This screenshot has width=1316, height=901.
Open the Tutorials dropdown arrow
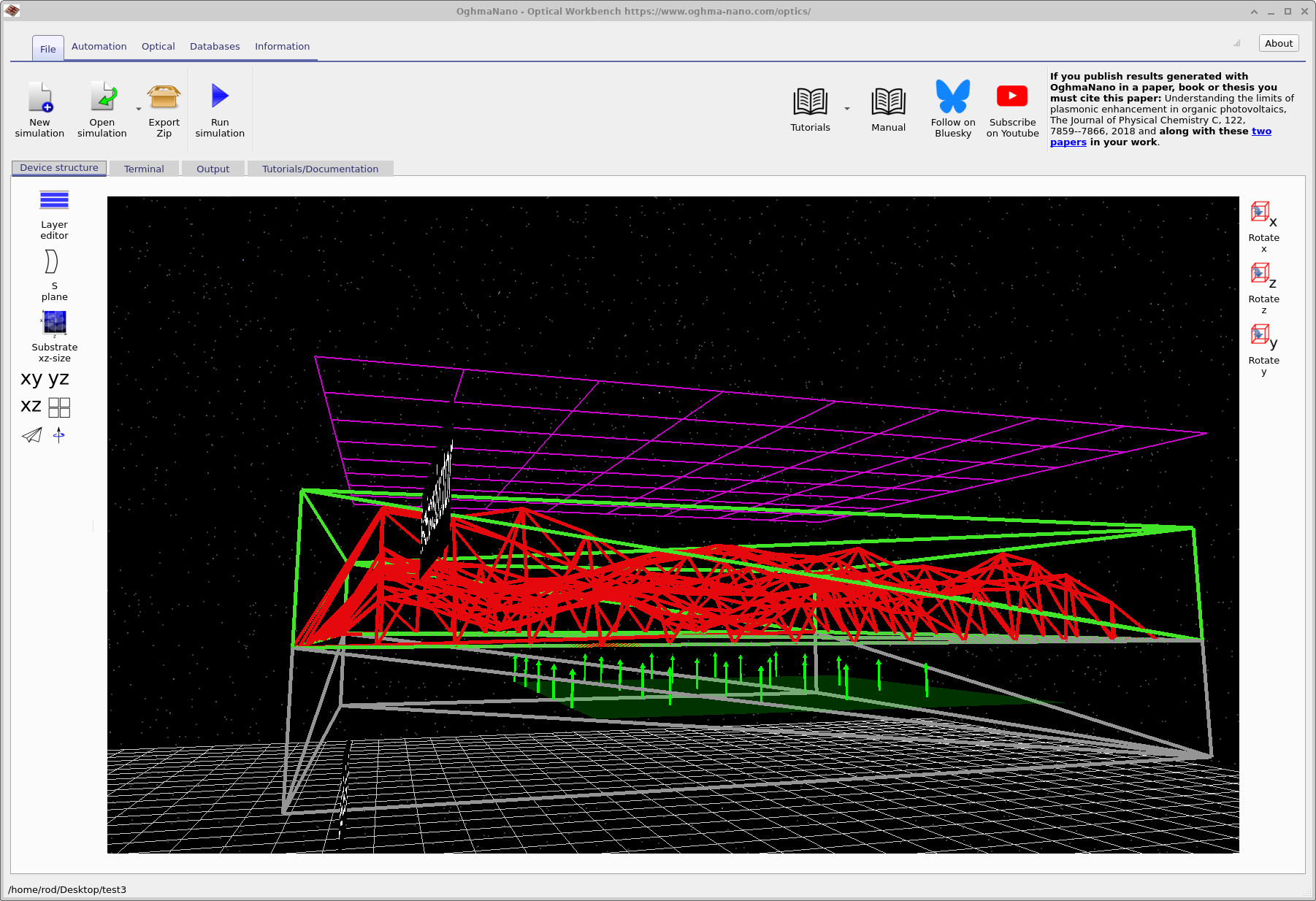pos(846,108)
